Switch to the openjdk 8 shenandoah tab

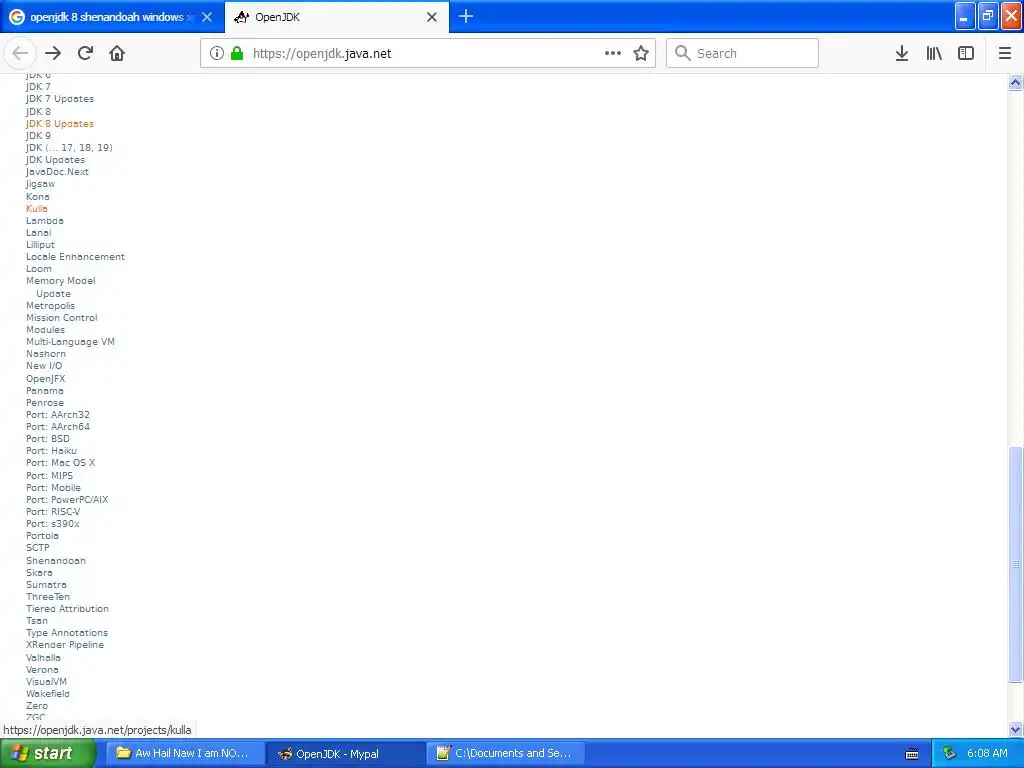tap(112, 17)
